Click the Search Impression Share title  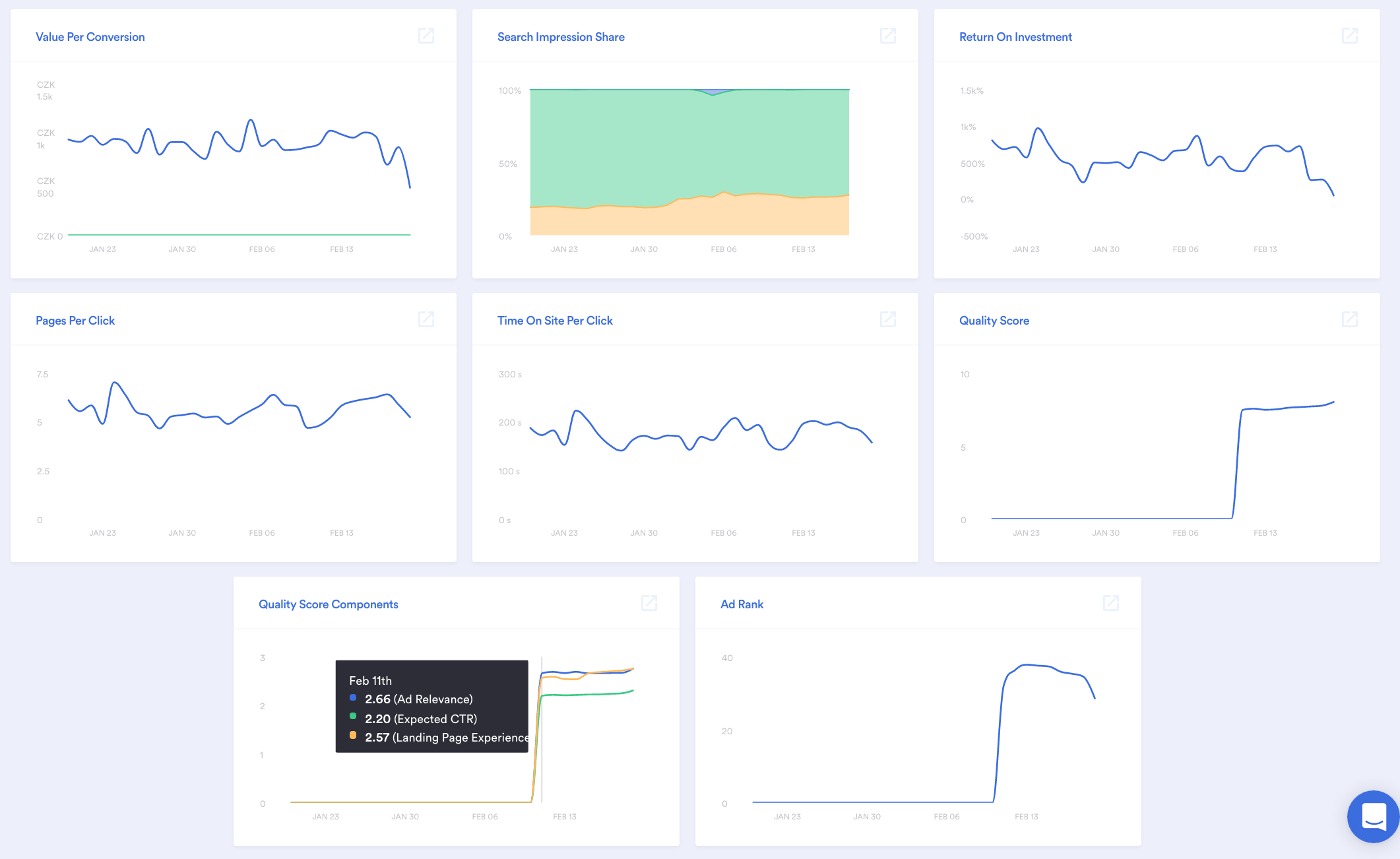[x=561, y=37]
